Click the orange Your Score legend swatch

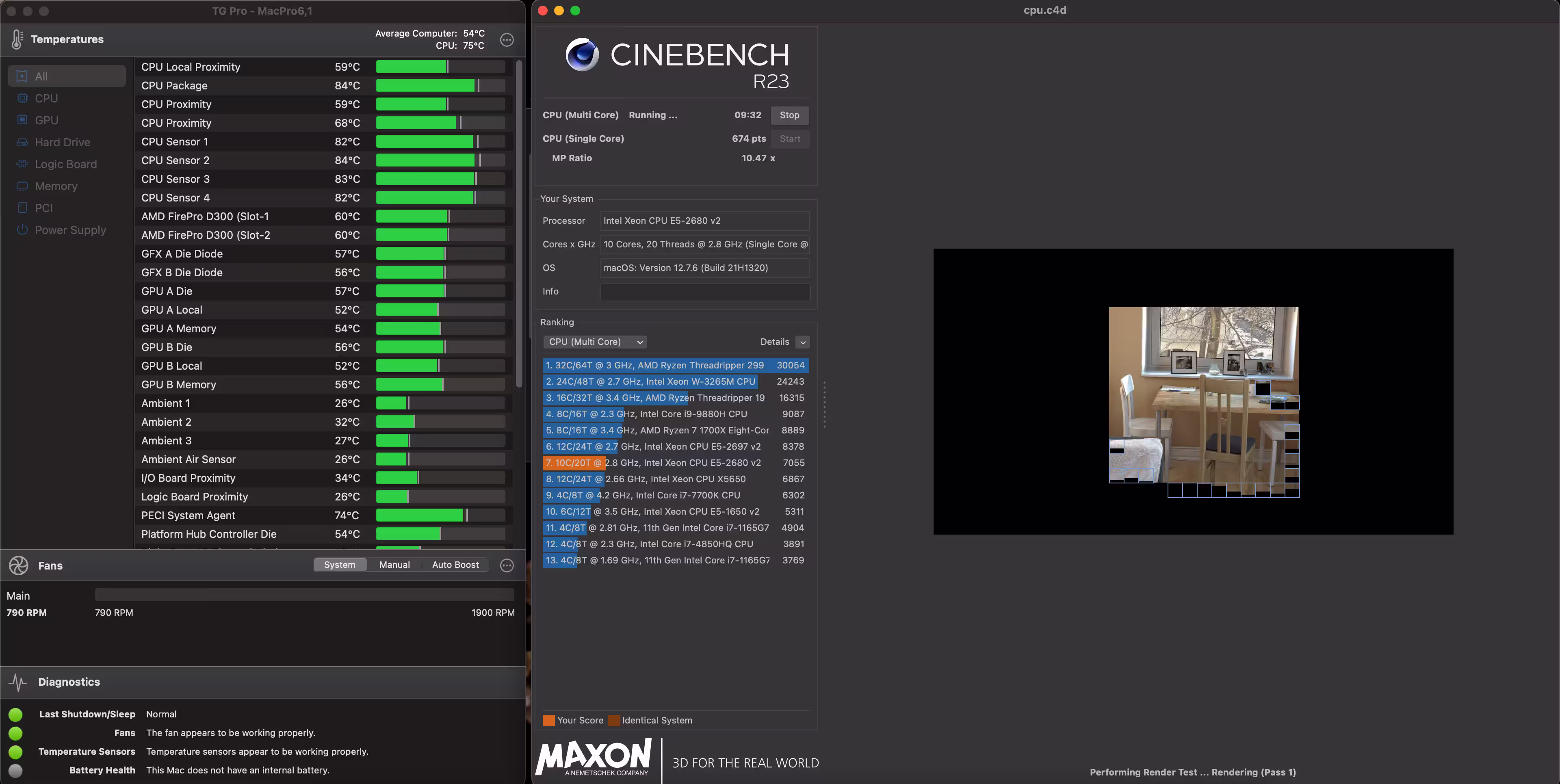point(549,721)
